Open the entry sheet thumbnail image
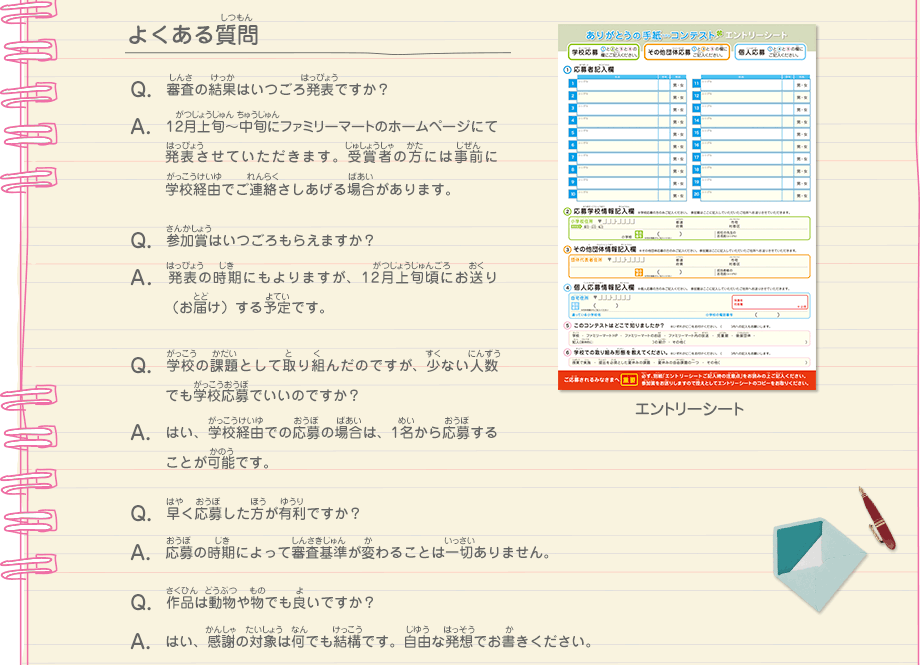The image size is (920, 665). click(x=689, y=208)
